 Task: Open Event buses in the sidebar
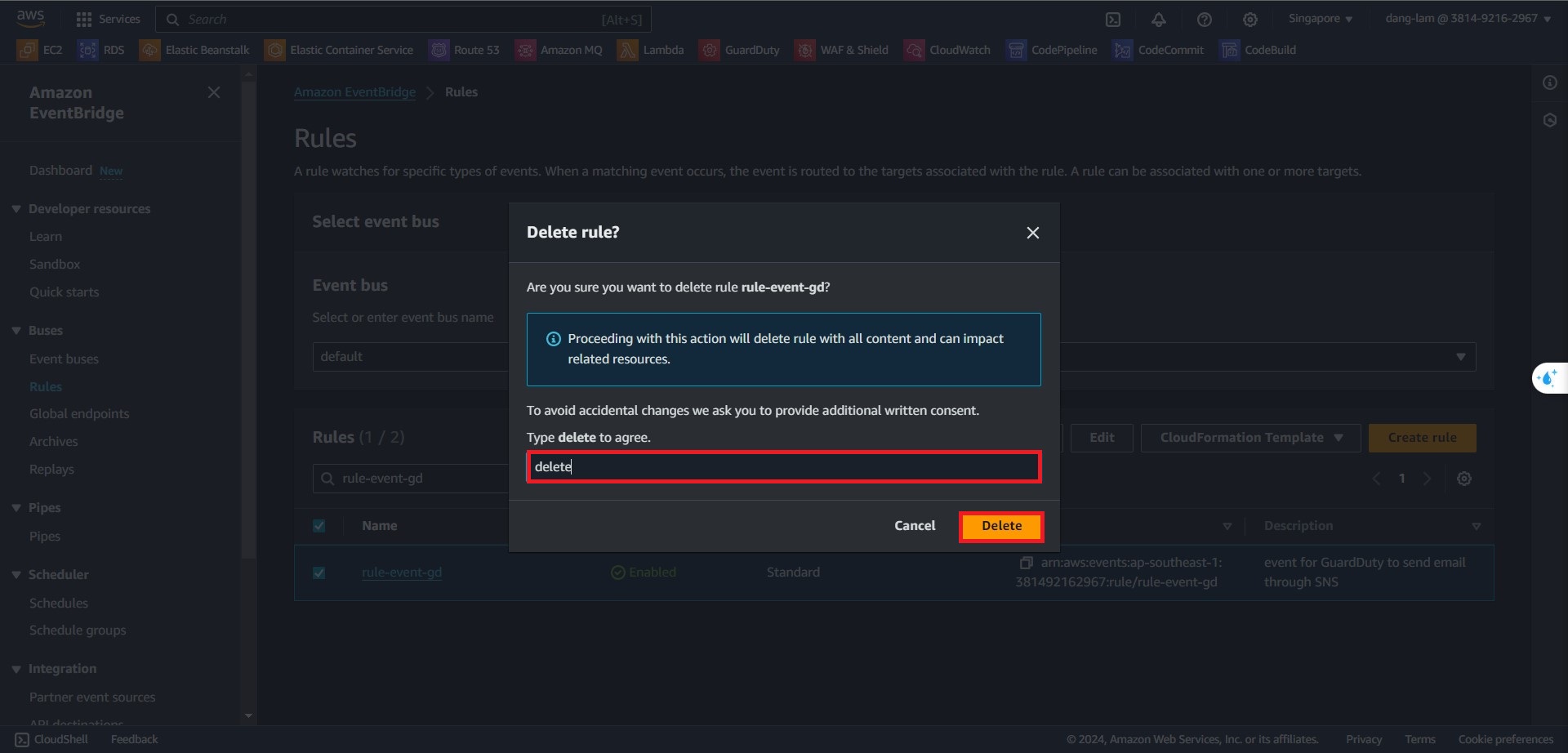tap(64, 359)
